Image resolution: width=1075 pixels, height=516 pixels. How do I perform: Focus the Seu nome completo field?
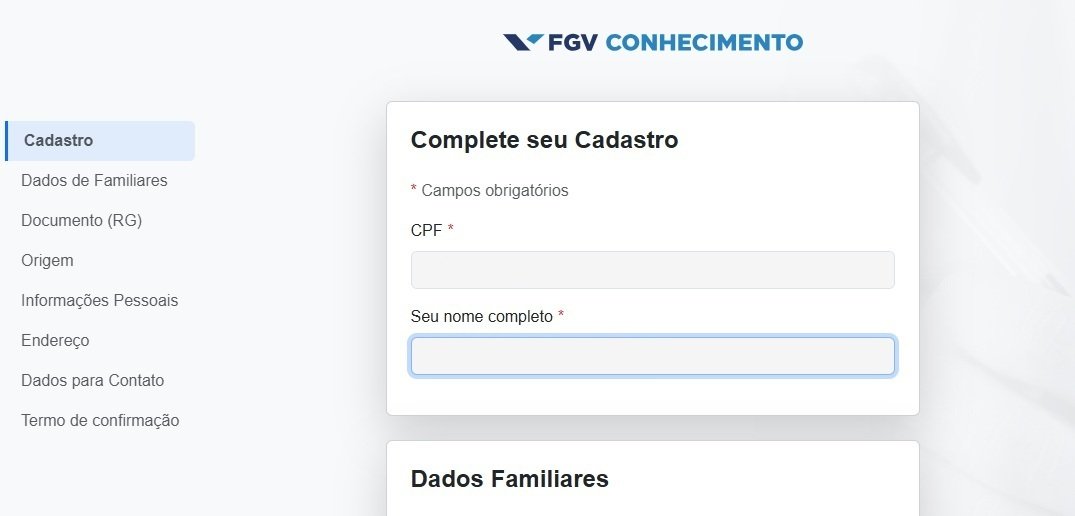point(653,356)
